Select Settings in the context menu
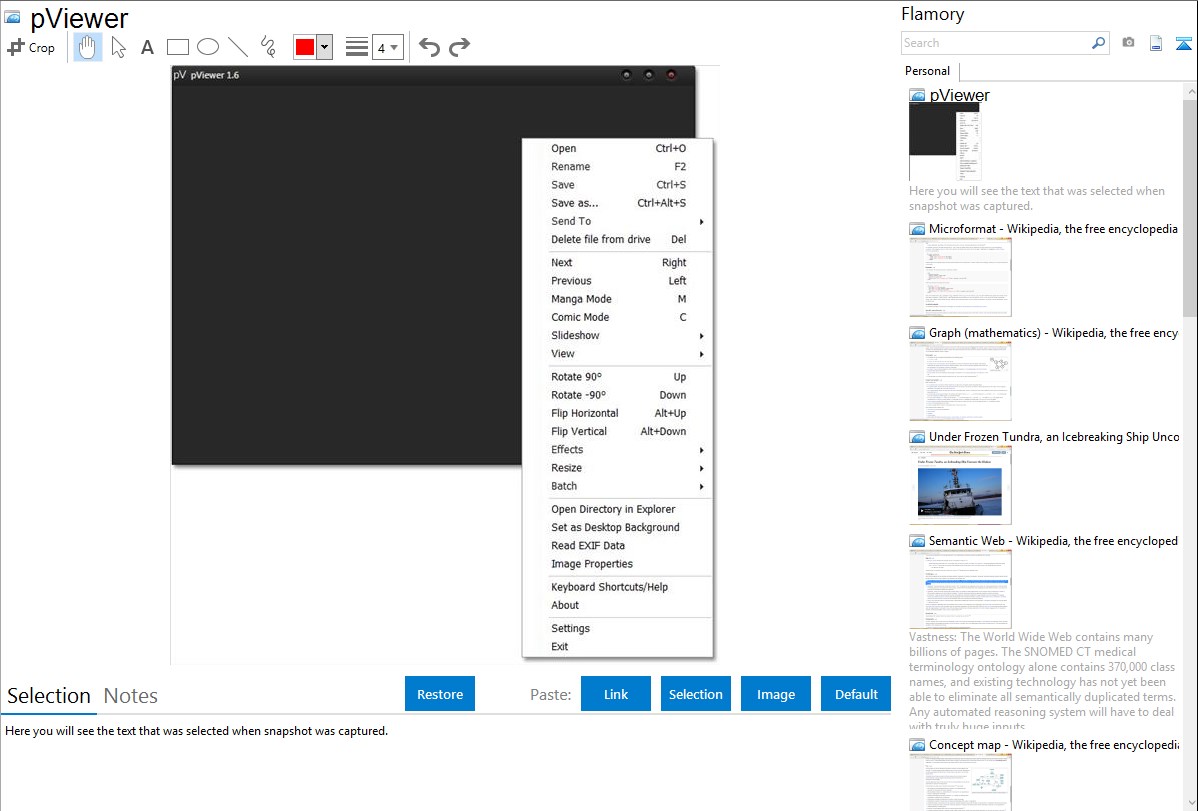Screen dimensions: 1198x811 (x=617, y=628)
